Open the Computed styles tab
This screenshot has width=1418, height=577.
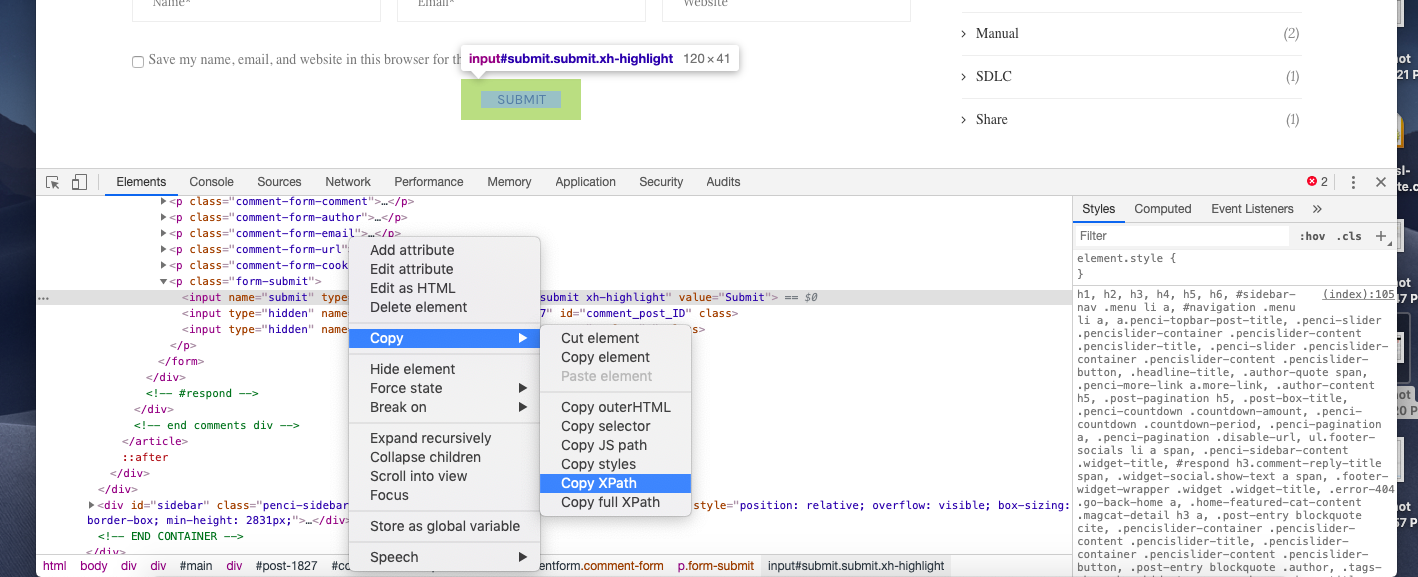[1163, 209]
